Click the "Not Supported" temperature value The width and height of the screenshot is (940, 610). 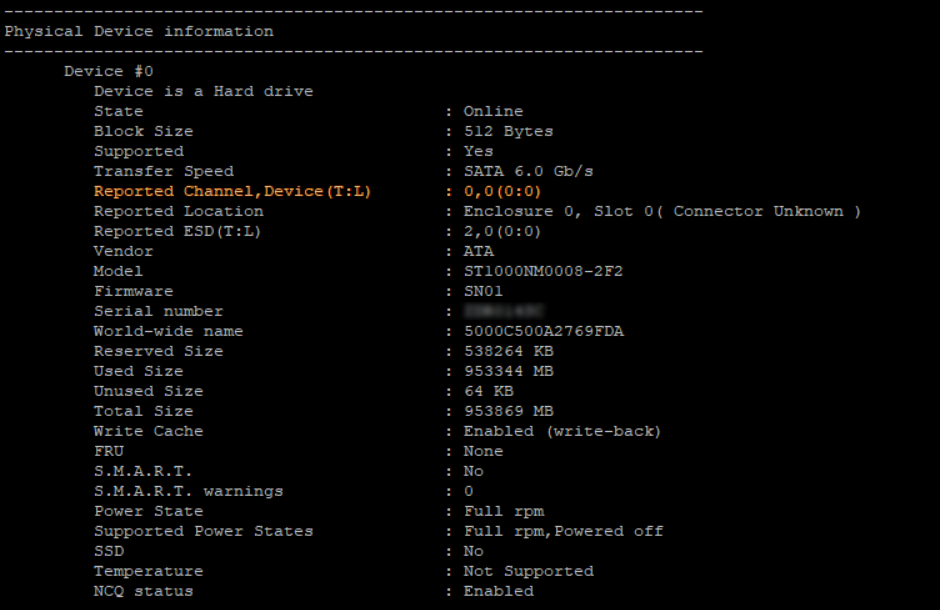[x=528, y=571]
